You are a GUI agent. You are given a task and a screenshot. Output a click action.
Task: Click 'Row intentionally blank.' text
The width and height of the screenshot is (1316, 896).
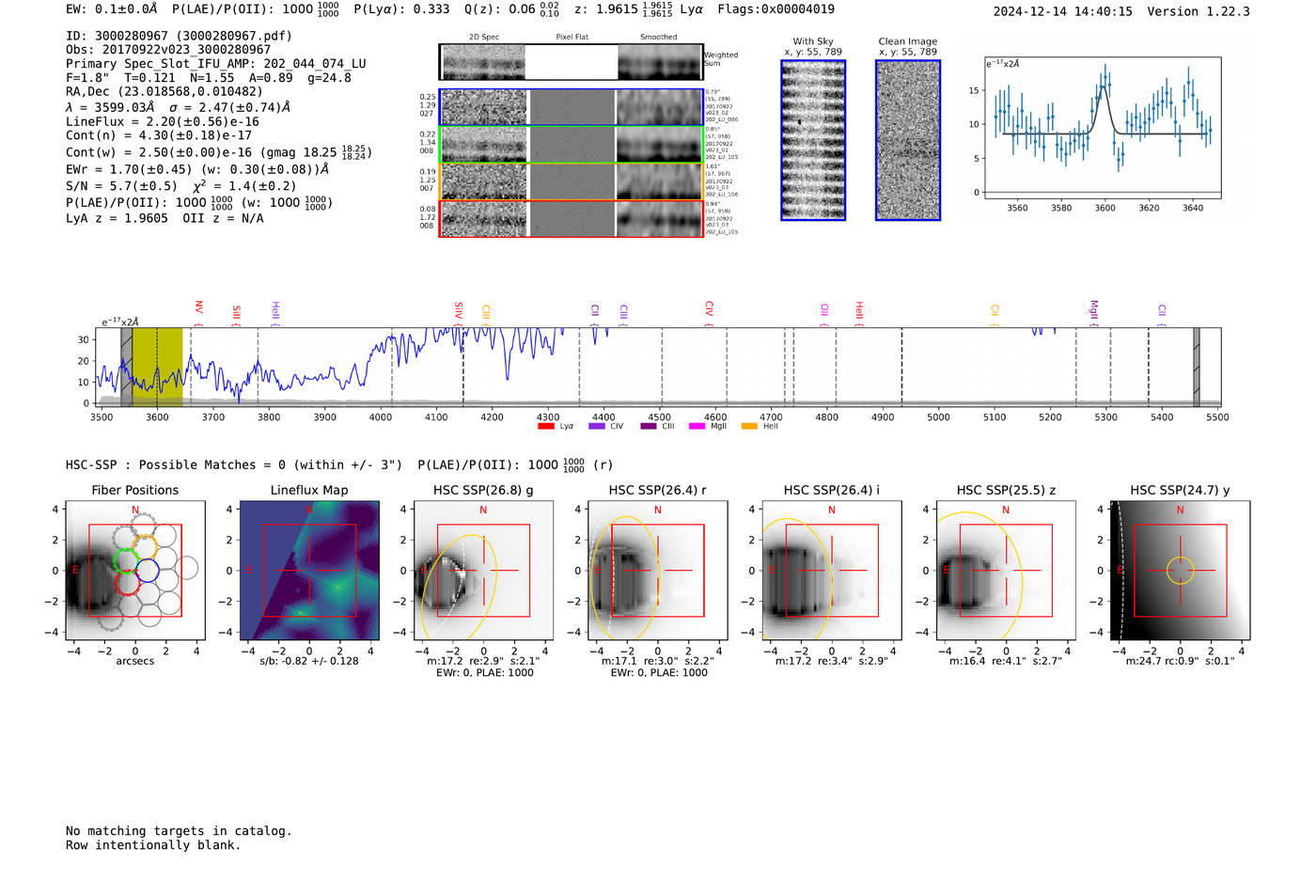pyautogui.click(x=153, y=845)
